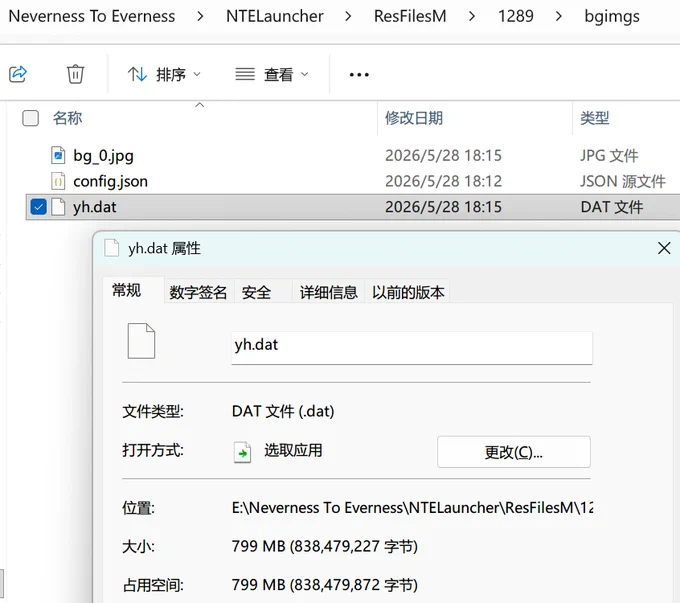
Task: Expand chevron after NTELauncher breadcrumb
Action: point(348,17)
